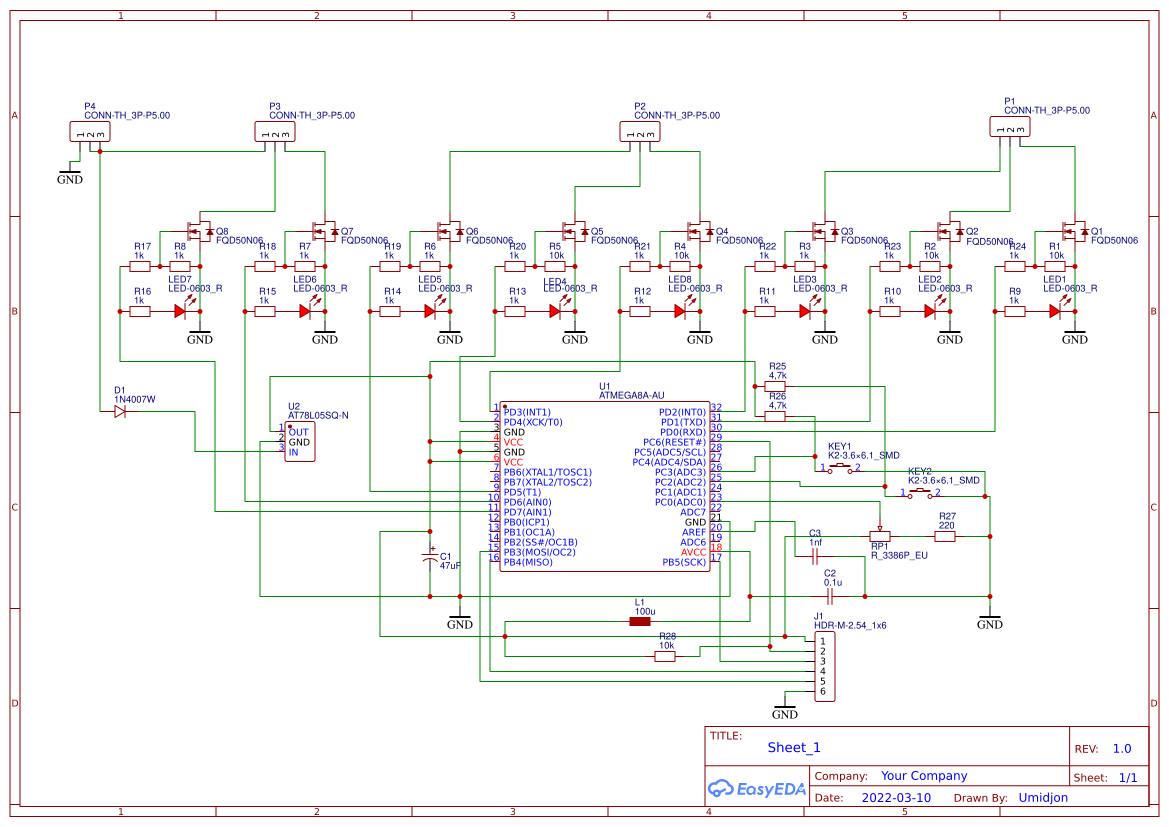Select the L1 100u inductor
1169x827 pixels.
[x=640, y=621]
